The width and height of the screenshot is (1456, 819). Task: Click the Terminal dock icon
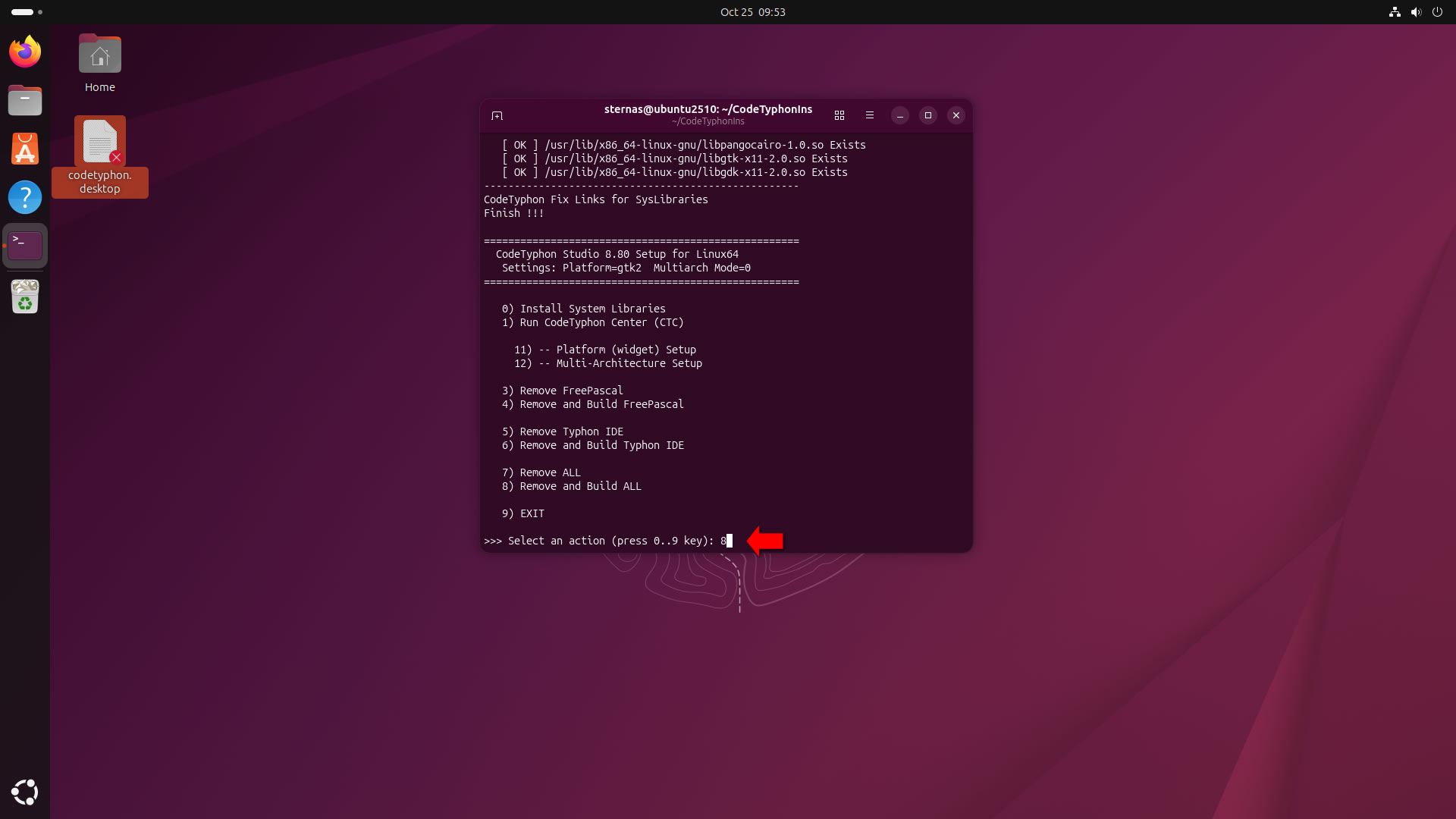25,246
